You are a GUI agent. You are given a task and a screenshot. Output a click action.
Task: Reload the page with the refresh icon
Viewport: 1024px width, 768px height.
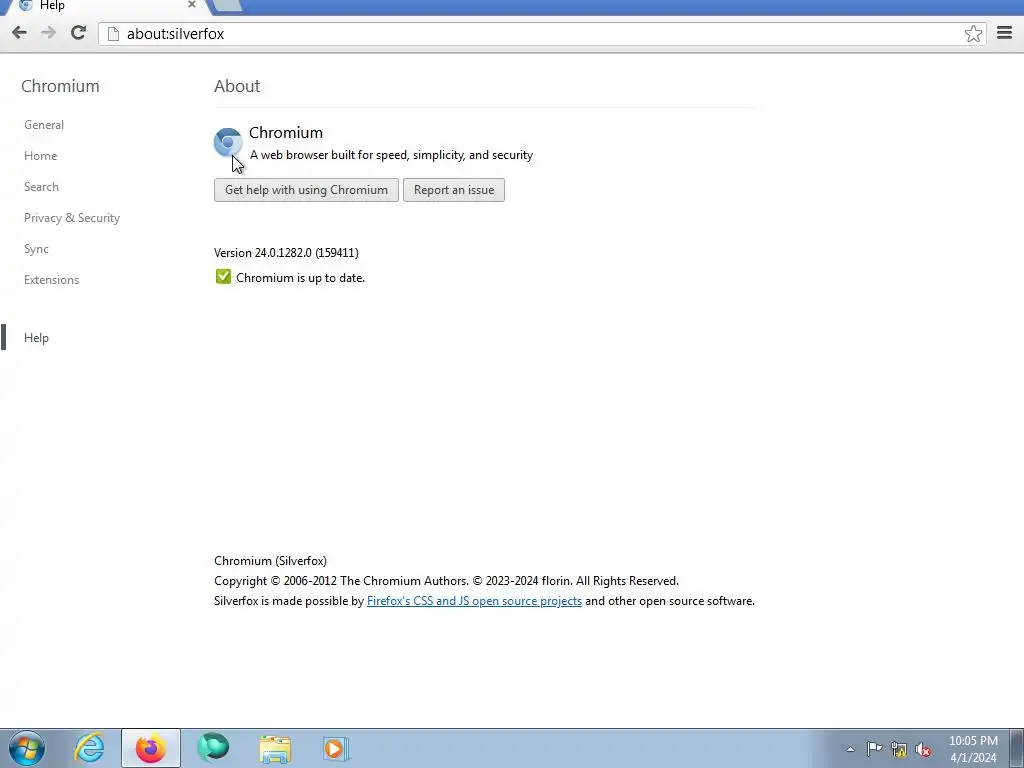[x=78, y=33]
